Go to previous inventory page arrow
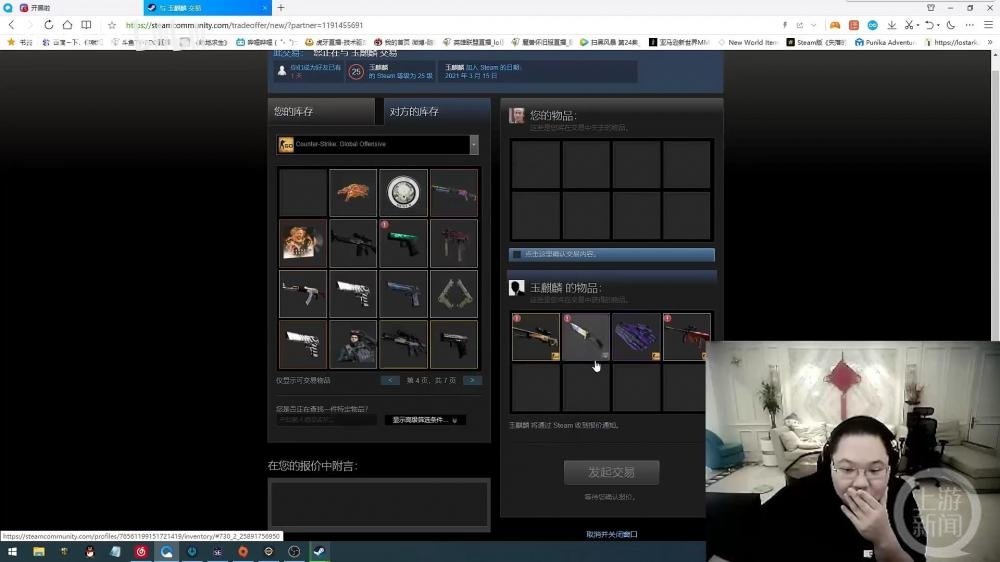Screen dimensions: 1000x562 [x=390, y=380]
